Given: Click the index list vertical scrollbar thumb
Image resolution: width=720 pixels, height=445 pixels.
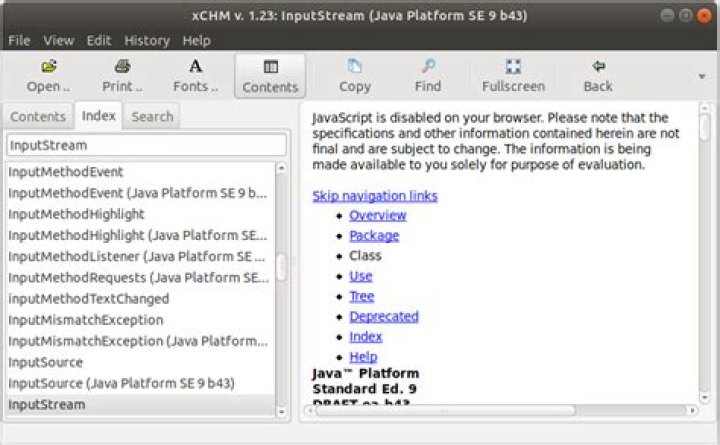Looking at the screenshot, I should point(281,266).
